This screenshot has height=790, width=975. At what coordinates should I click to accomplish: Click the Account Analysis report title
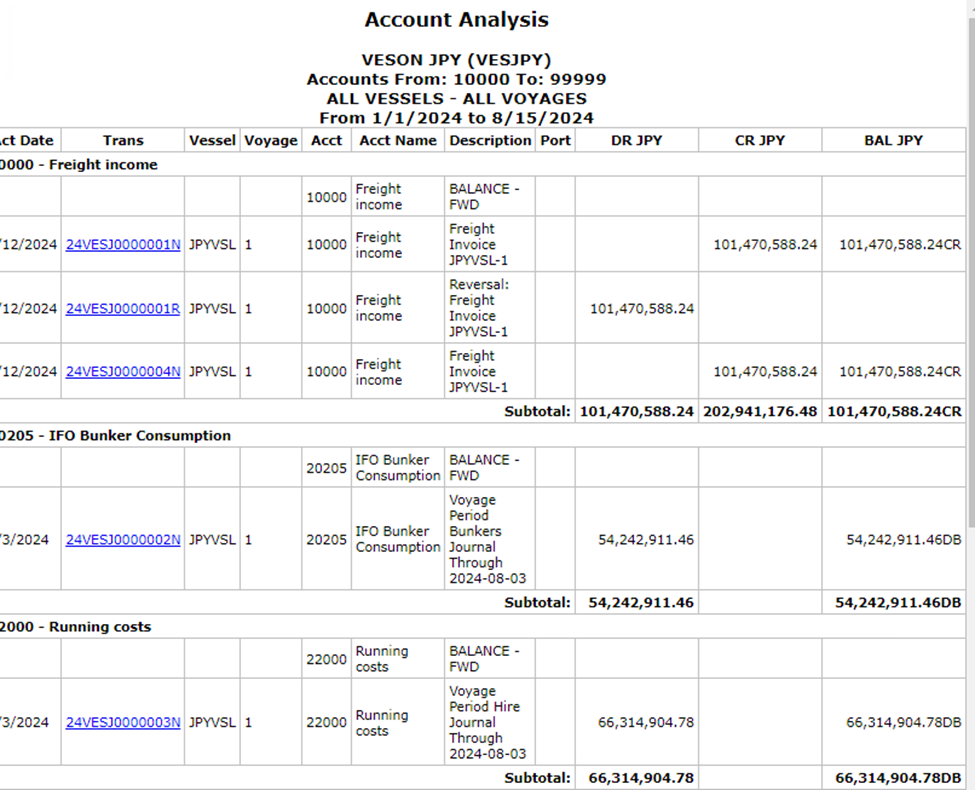point(456,20)
